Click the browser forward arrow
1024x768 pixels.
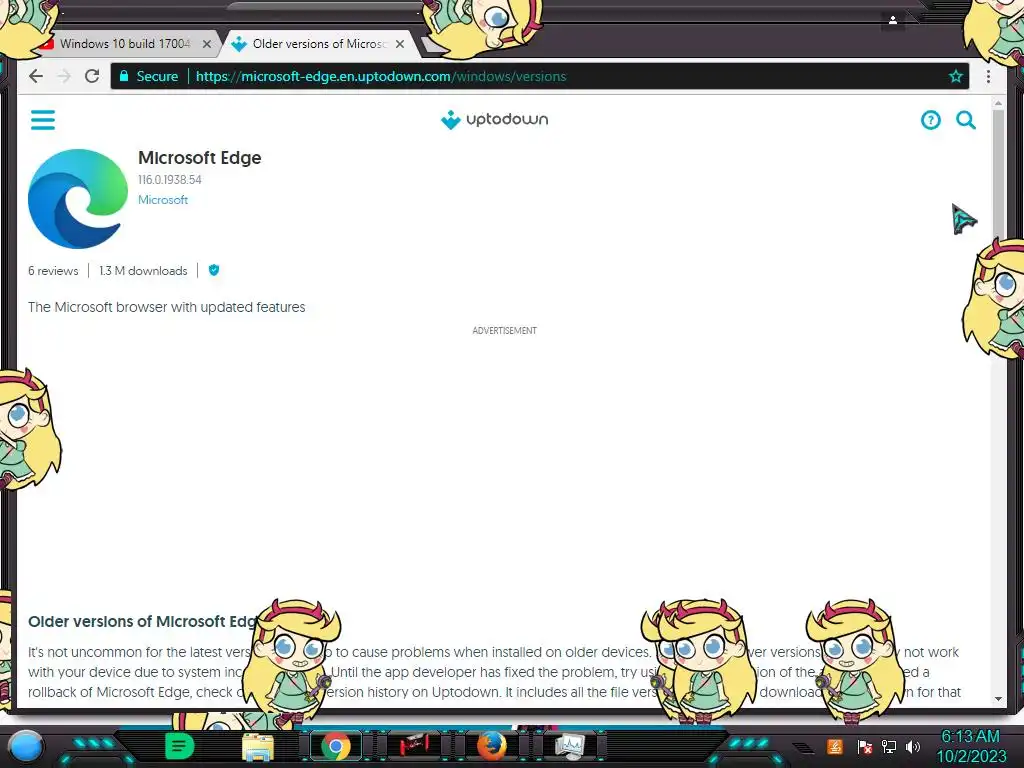pos(64,76)
